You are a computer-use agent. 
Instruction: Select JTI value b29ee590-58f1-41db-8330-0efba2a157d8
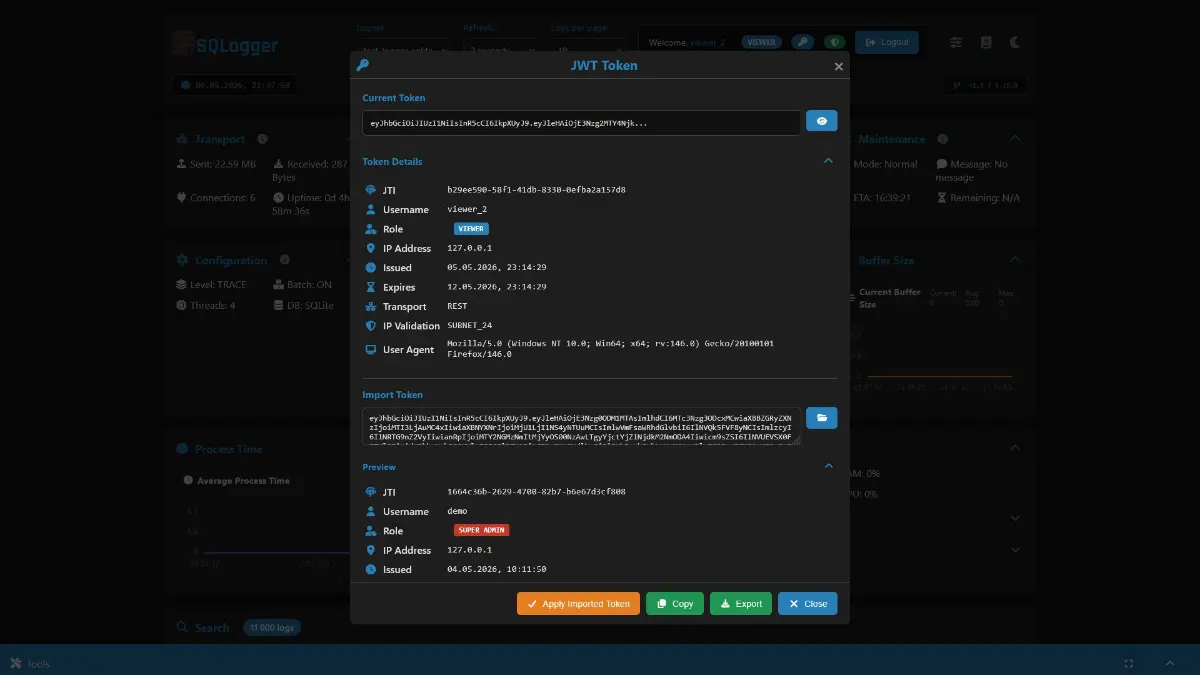536,190
